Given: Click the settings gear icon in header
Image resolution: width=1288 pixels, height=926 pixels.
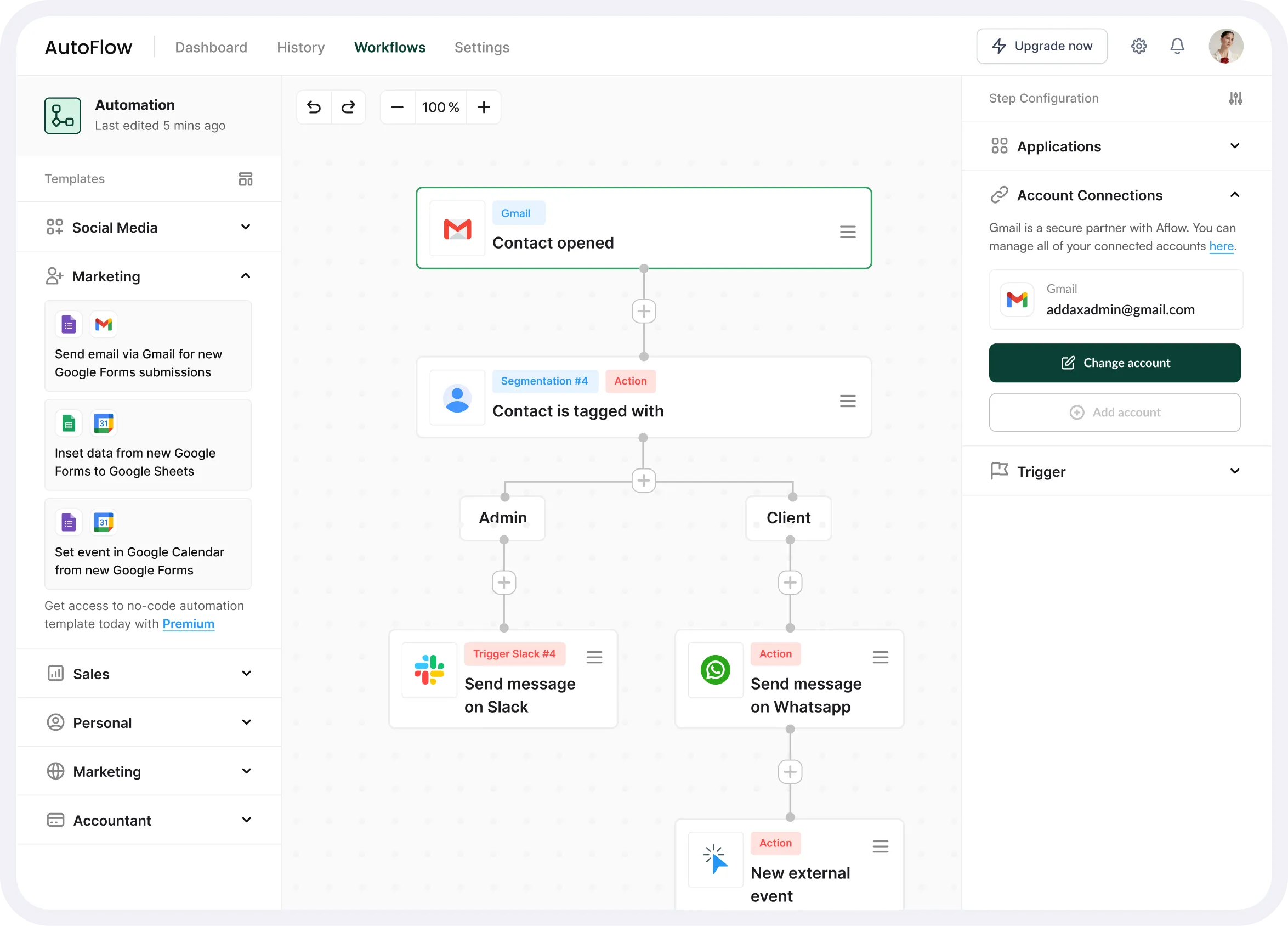Looking at the screenshot, I should [1139, 46].
